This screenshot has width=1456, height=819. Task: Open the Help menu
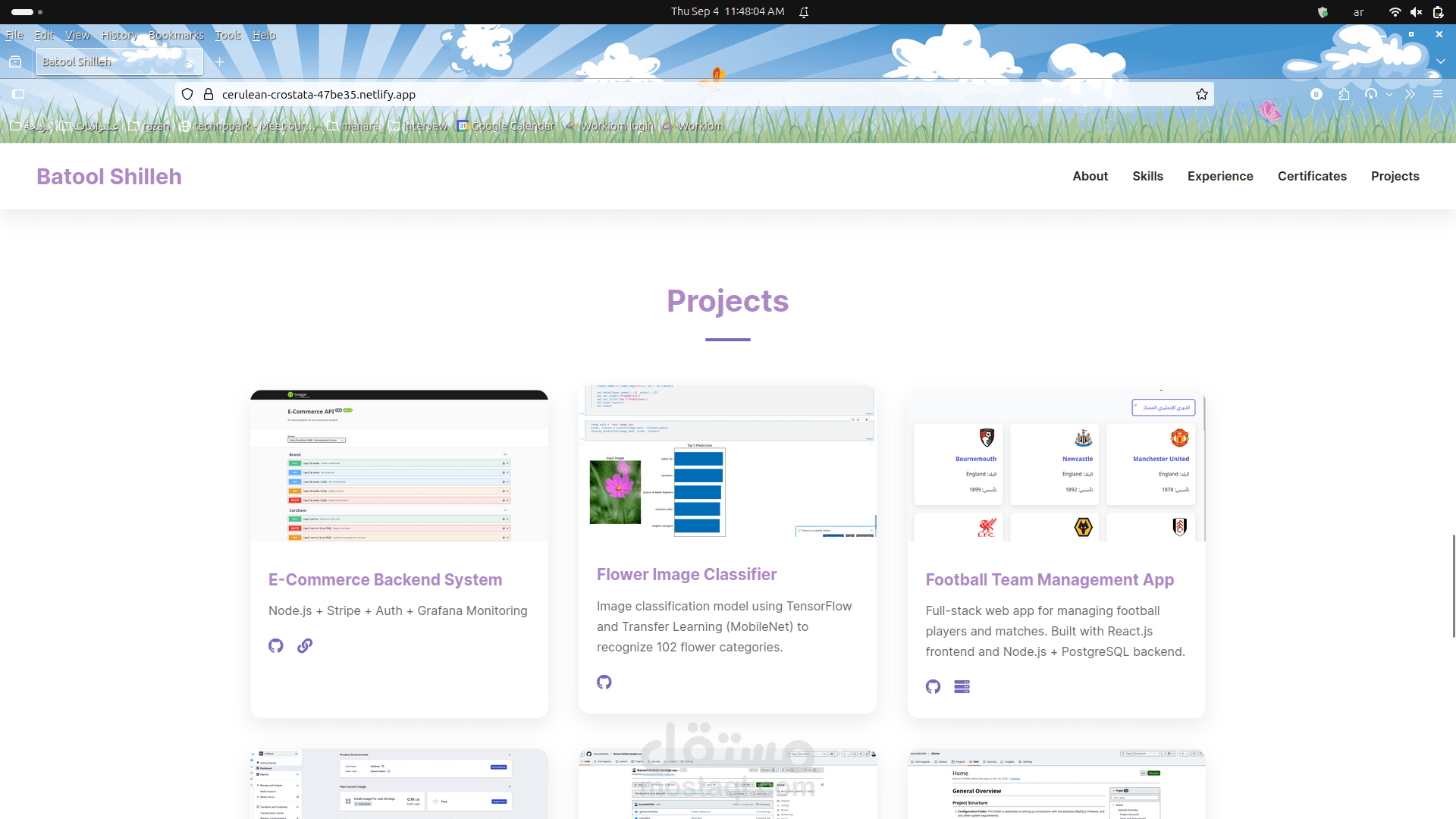click(264, 35)
